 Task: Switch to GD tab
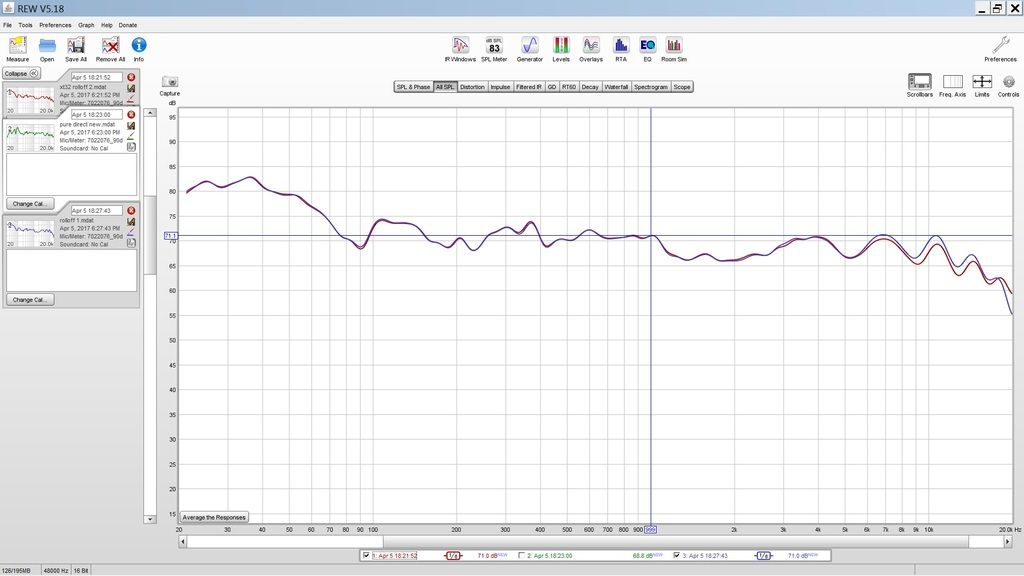click(x=552, y=87)
